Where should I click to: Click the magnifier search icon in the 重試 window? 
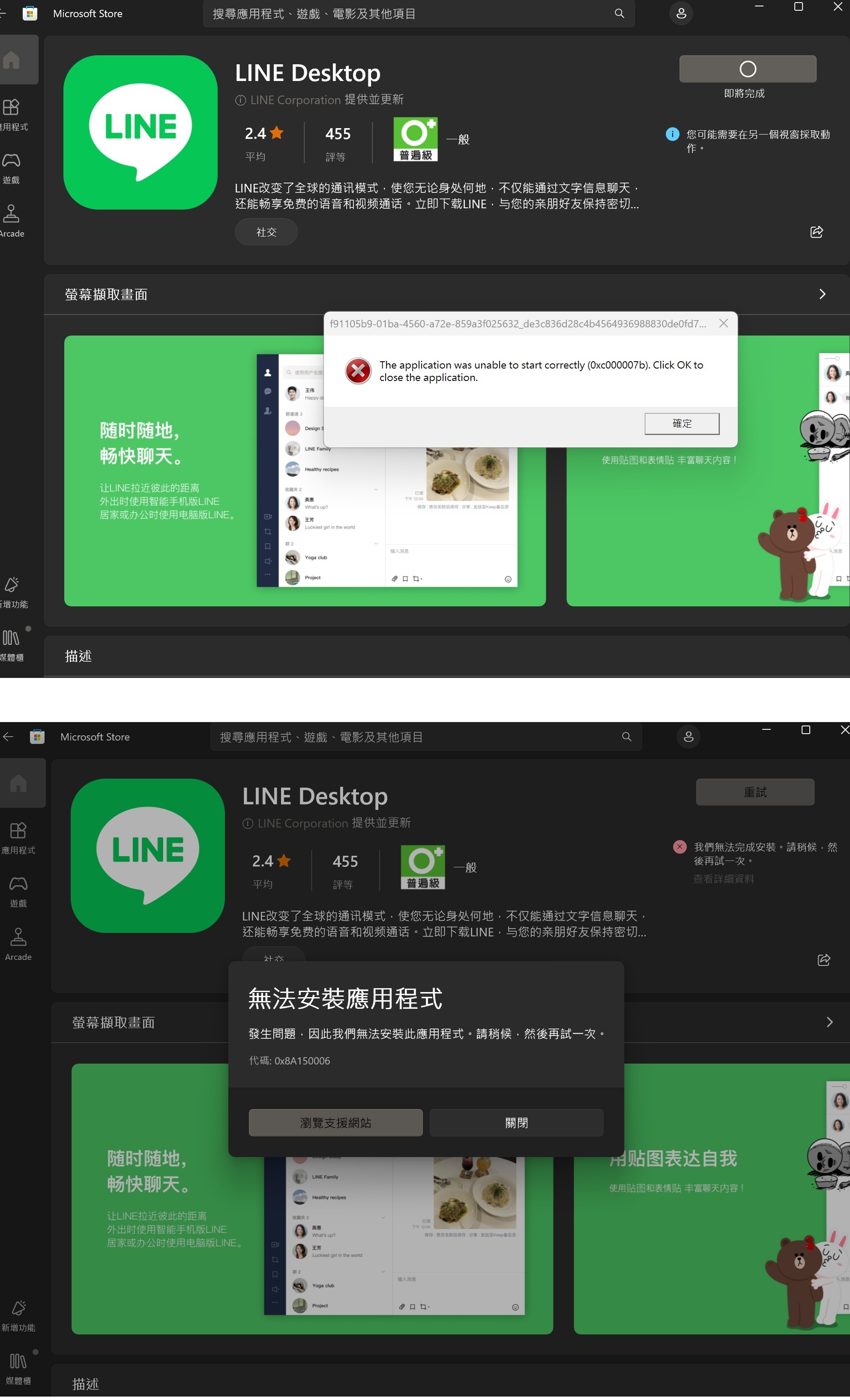627,737
